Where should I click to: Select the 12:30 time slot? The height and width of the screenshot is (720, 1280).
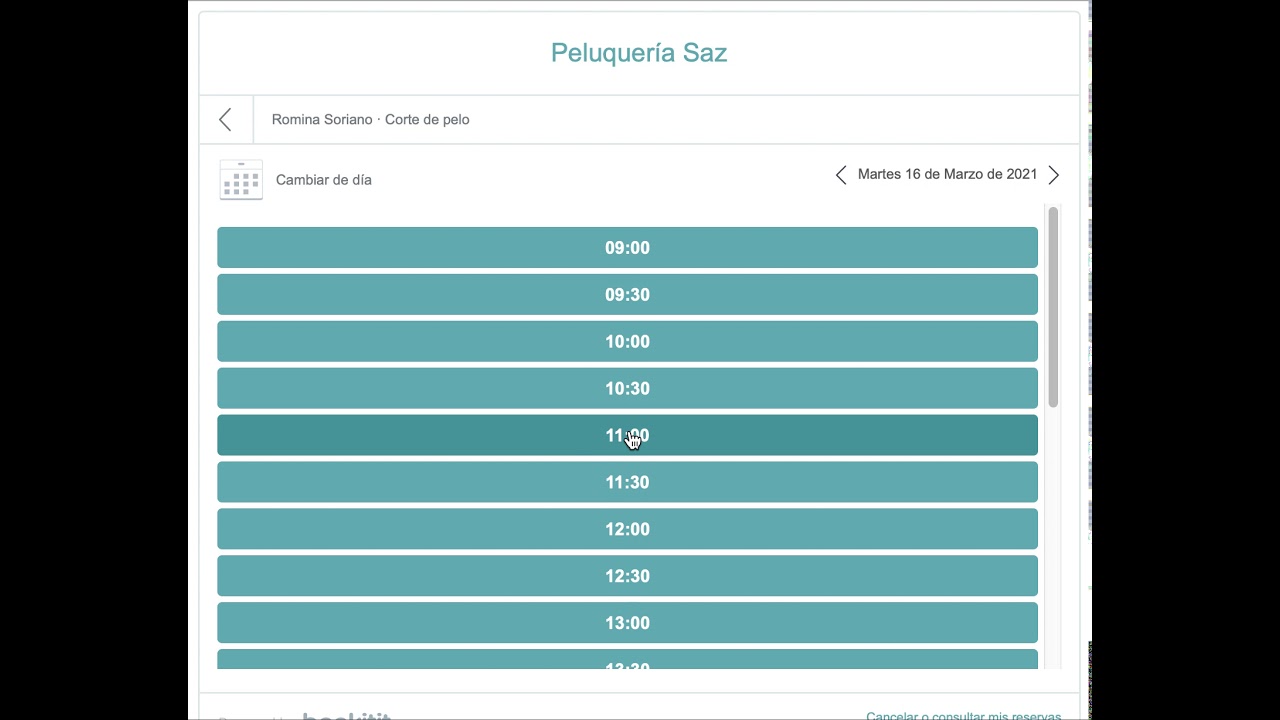627,577
